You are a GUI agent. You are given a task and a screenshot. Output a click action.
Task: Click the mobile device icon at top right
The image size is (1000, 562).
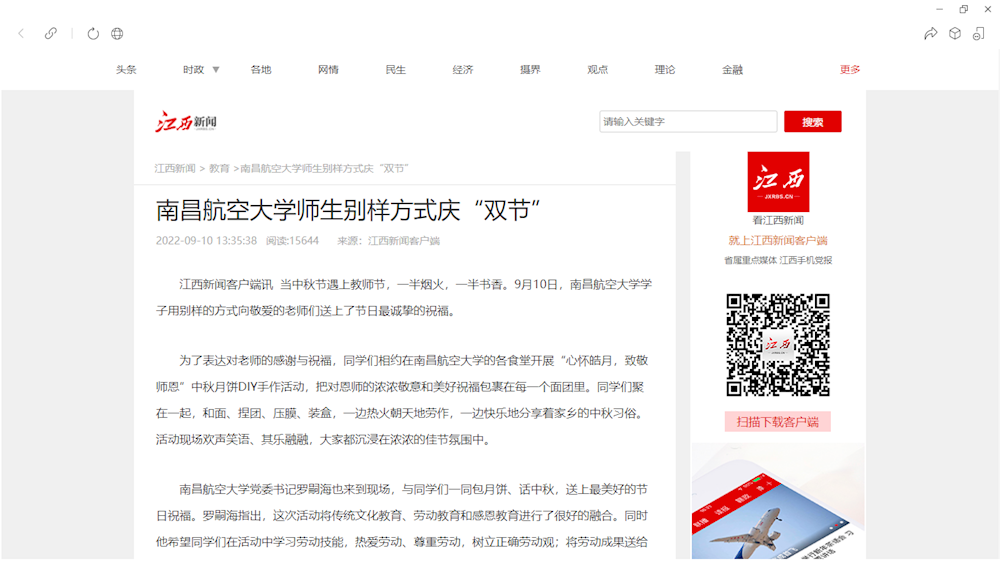click(979, 33)
